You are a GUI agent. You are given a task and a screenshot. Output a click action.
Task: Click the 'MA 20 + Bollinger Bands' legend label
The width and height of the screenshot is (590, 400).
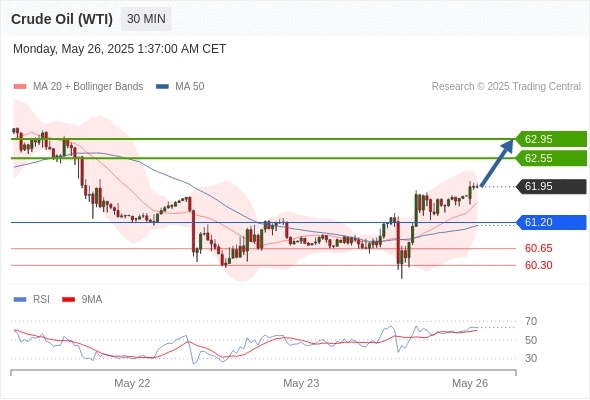coord(88,87)
